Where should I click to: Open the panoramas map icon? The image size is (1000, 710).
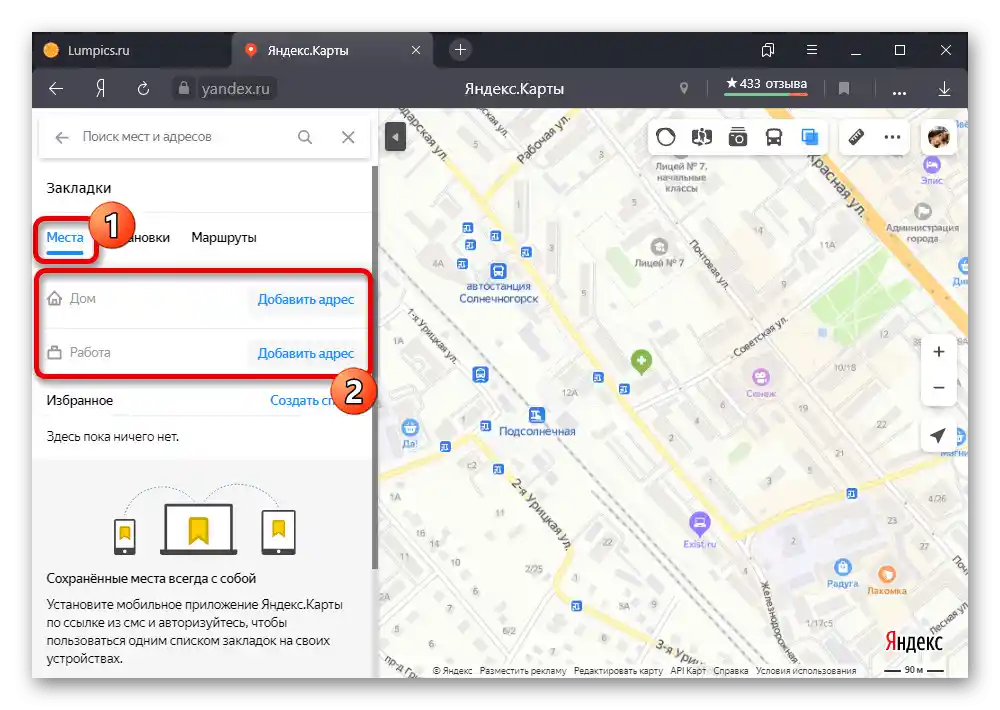click(x=702, y=137)
